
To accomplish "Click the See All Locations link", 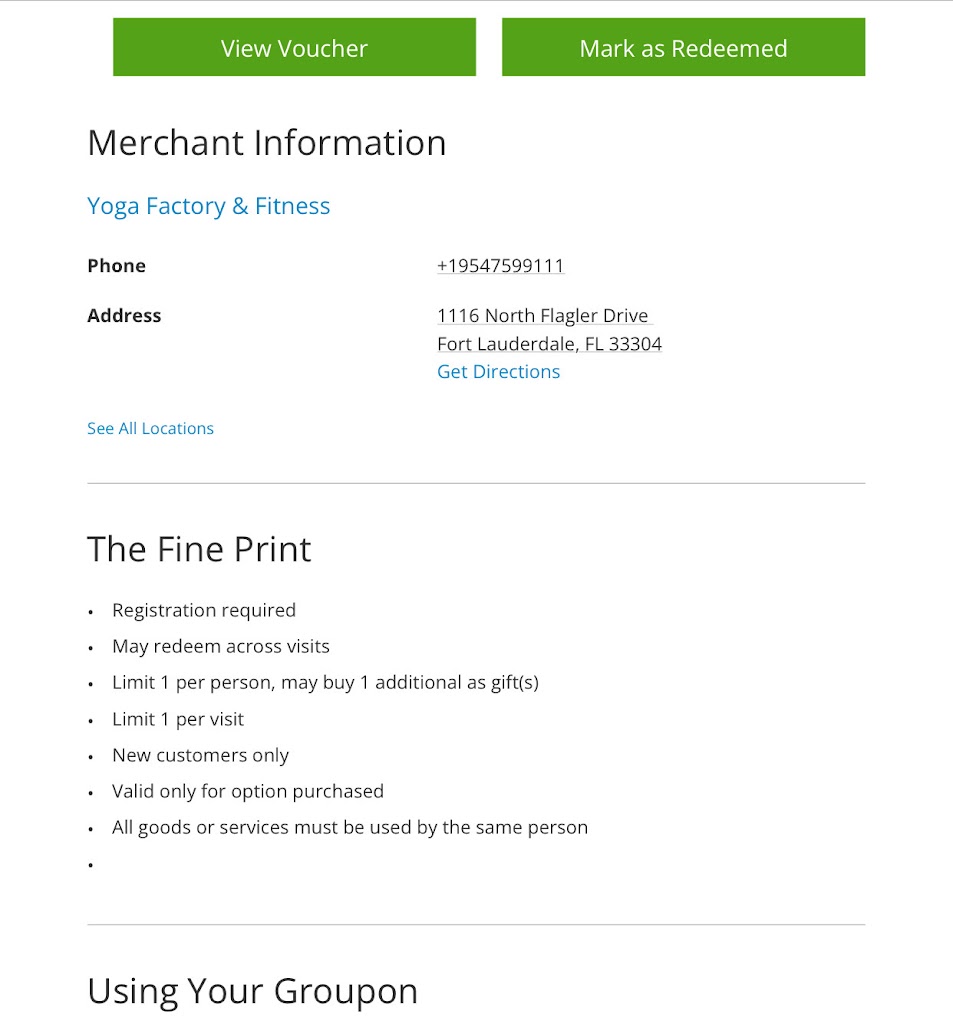I will tap(150, 428).
